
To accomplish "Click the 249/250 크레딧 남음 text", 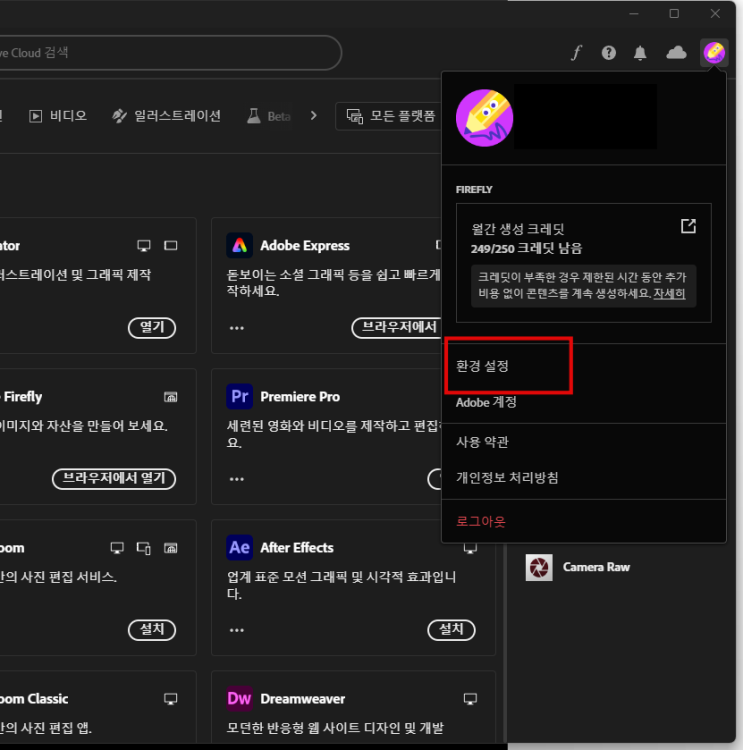I will point(526,248).
